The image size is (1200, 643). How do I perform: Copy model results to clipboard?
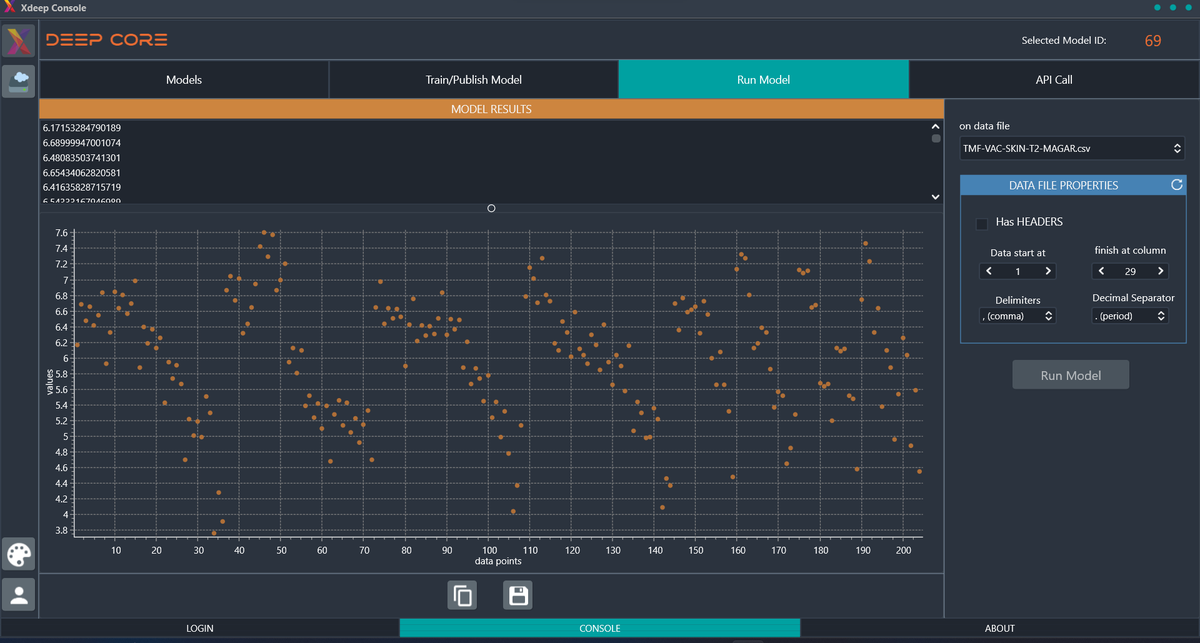click(463, 596)
